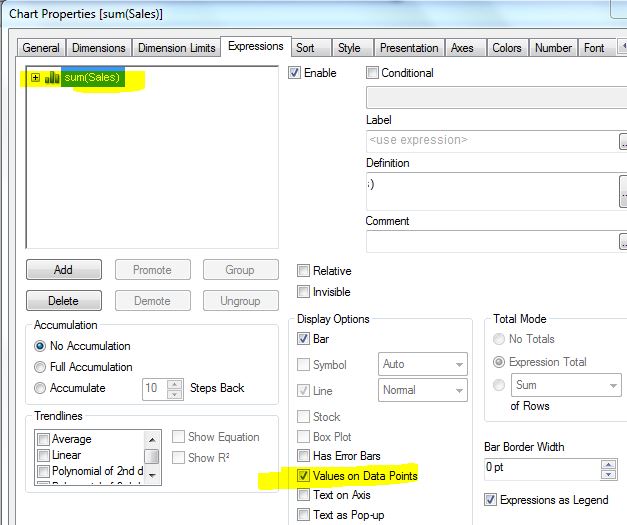Toggle the Enable checkbox
Viewport: 627px width, 525px height.
click(x=294, y=73)
